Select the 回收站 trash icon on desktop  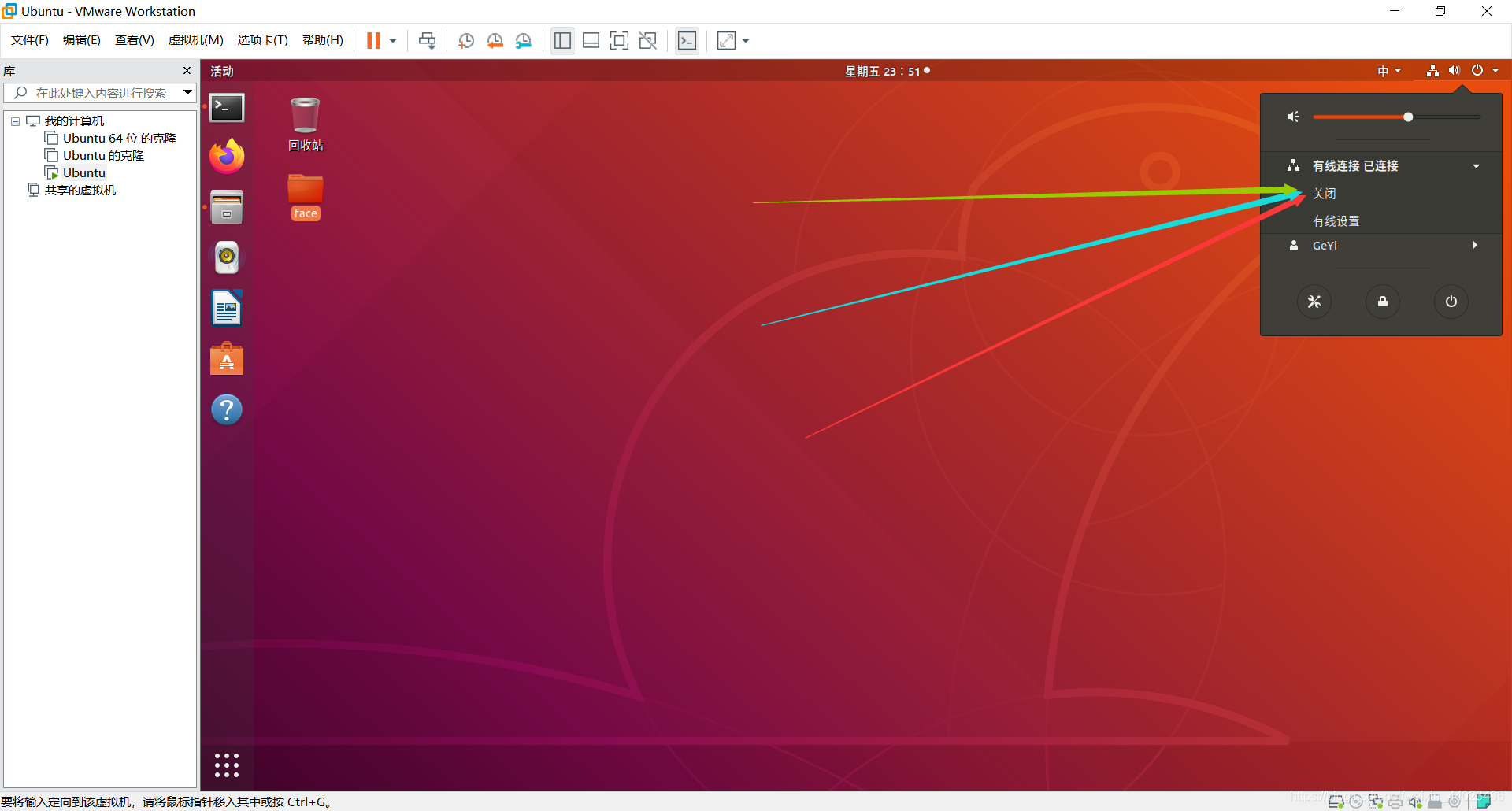coord(306,124)
